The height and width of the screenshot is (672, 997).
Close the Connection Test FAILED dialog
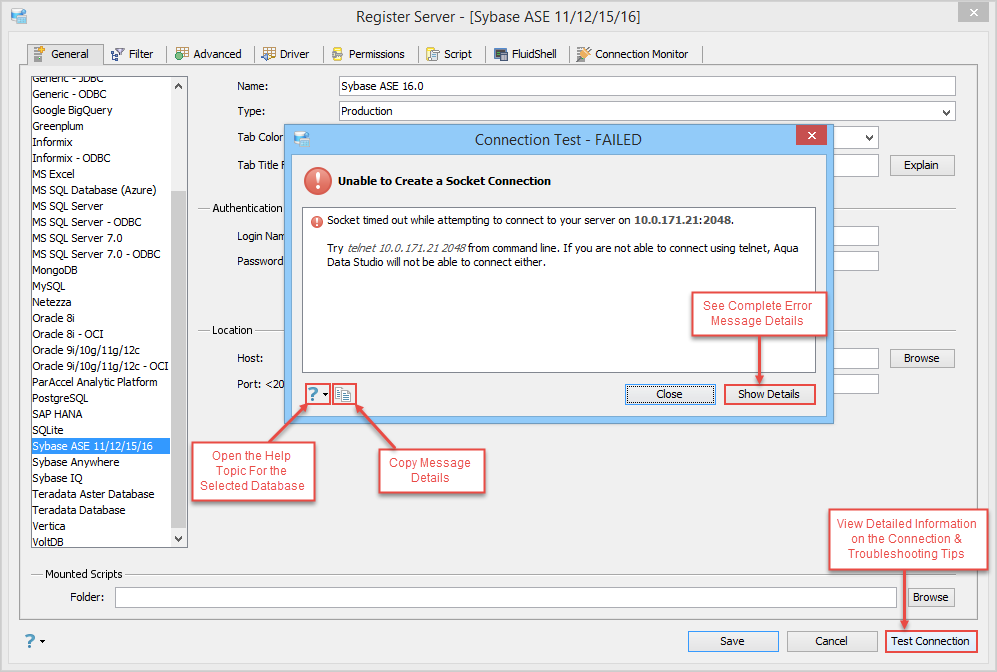811,135
